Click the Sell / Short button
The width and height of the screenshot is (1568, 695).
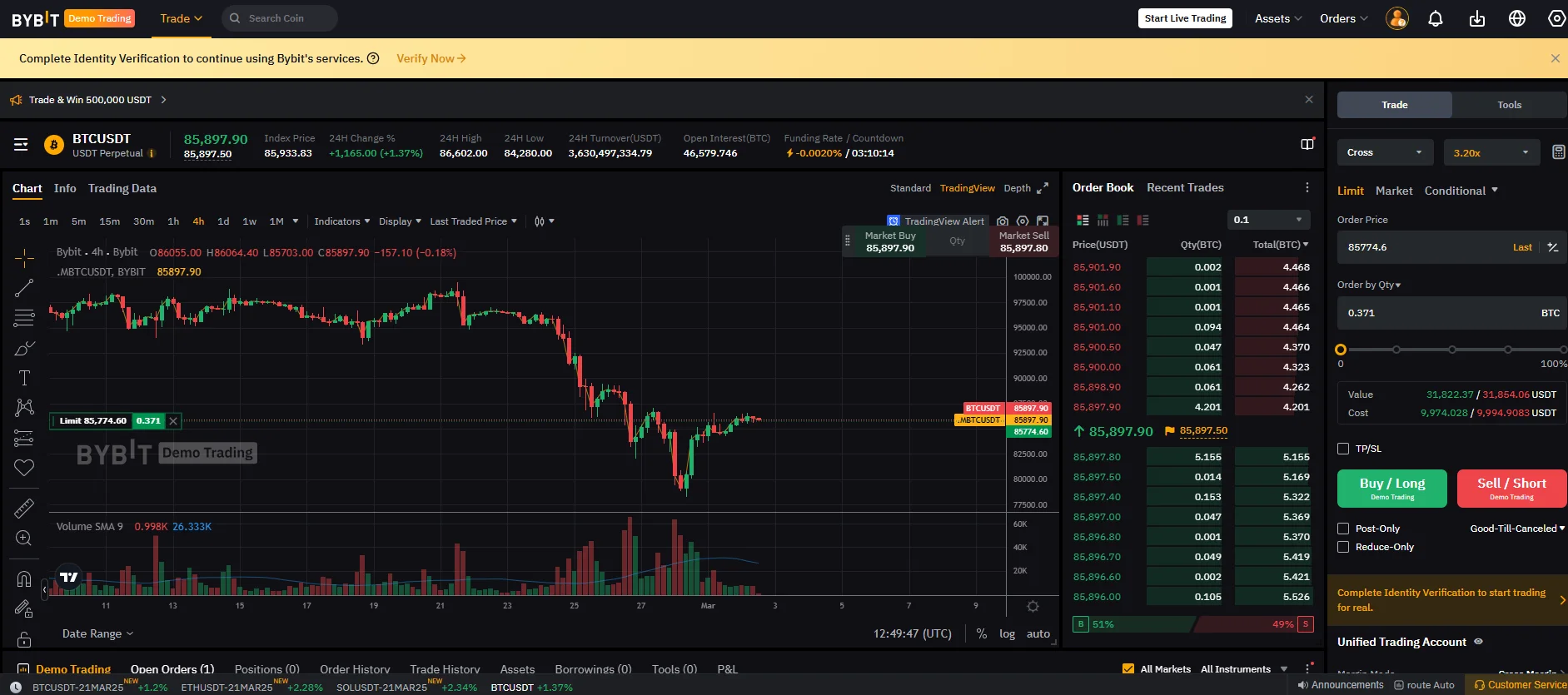pos(1511,489)
